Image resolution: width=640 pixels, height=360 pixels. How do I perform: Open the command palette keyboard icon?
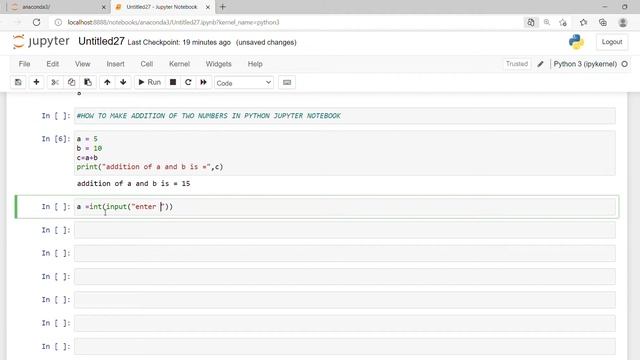point(287,82)
